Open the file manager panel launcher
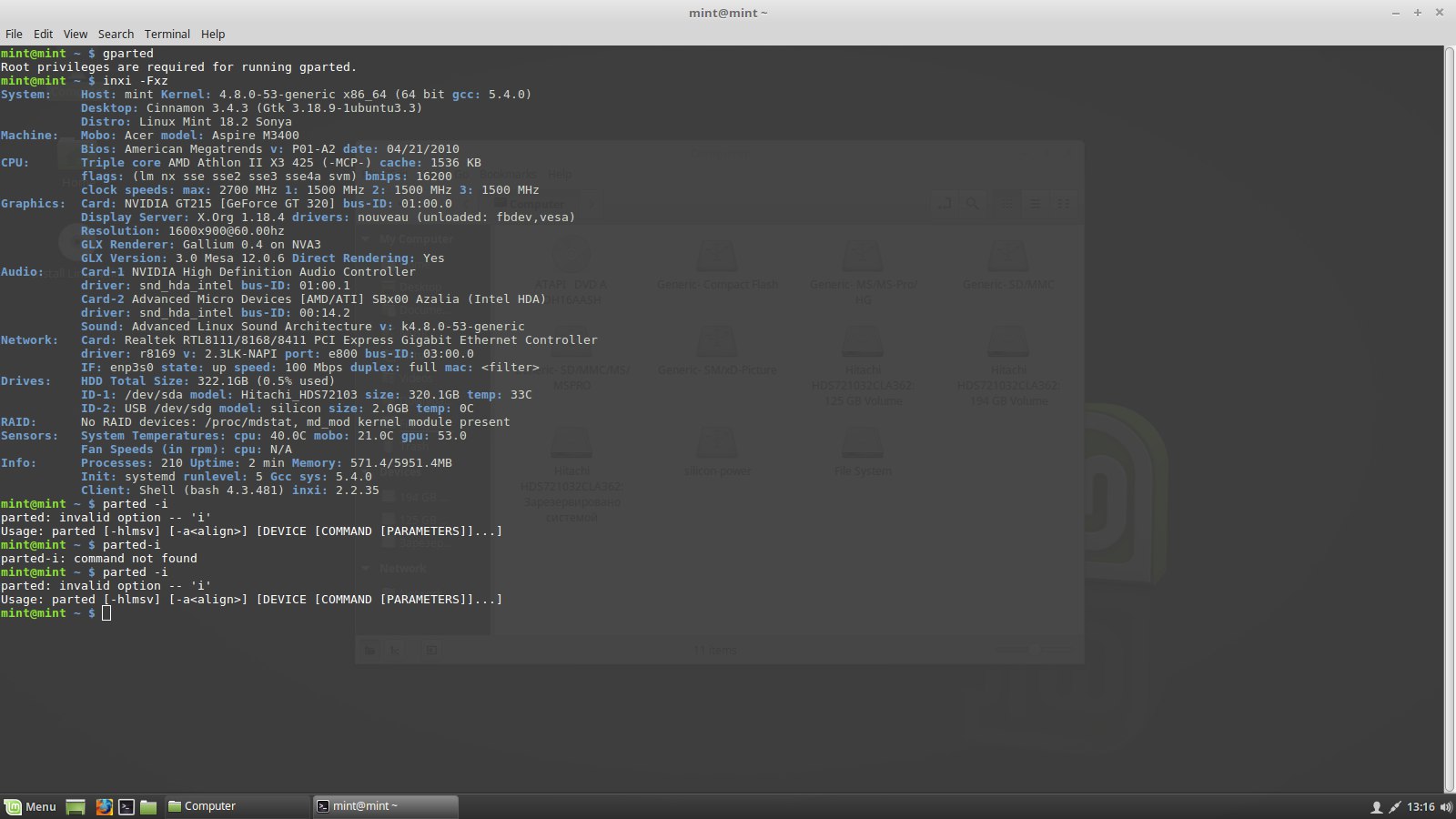The width and height of the screenshot is (1456, 819). pyautogui.click(x=148, y=806)
